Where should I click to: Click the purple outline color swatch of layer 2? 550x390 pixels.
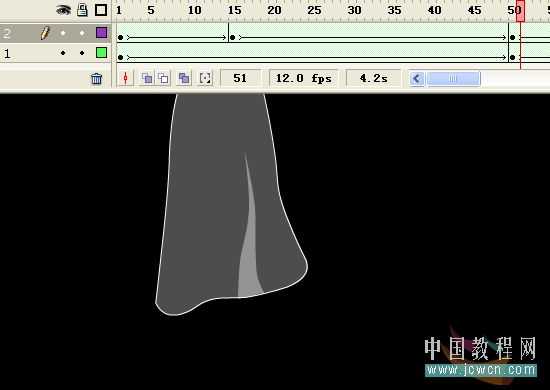tap(101, 33)
